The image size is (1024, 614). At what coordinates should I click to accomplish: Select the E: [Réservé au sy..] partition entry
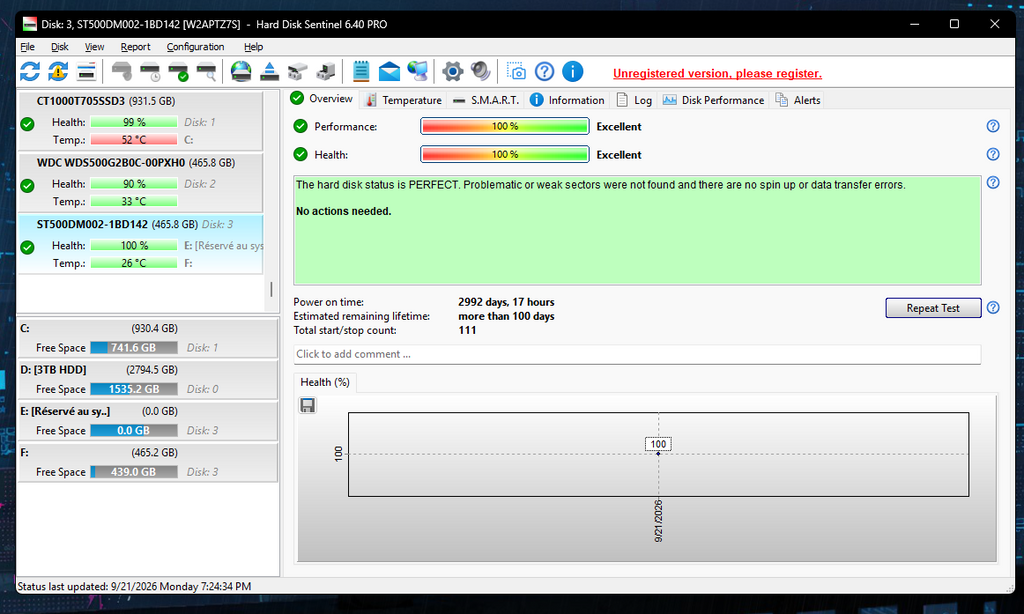[148, 421]
